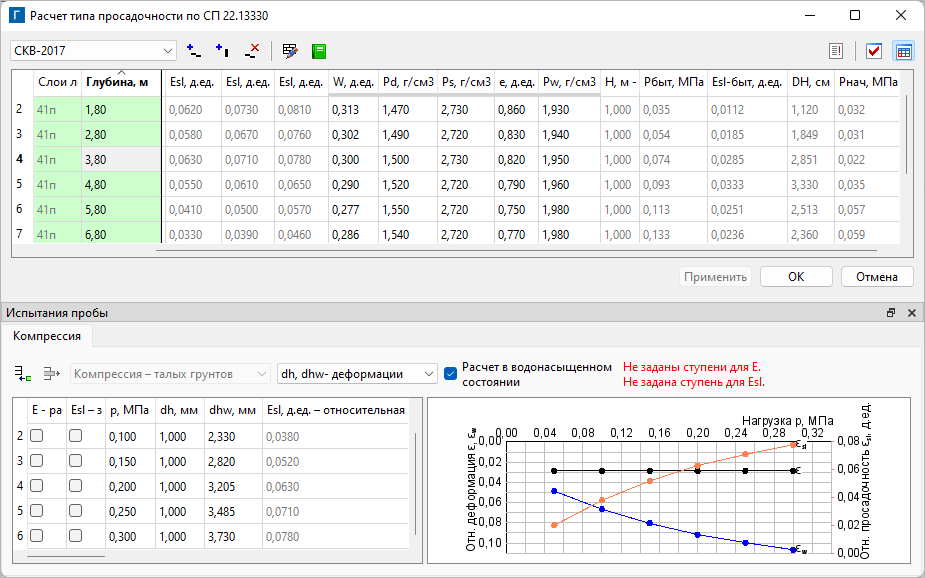
Task: Check the Esl checkbox in row 0,300
Action: 76,536
